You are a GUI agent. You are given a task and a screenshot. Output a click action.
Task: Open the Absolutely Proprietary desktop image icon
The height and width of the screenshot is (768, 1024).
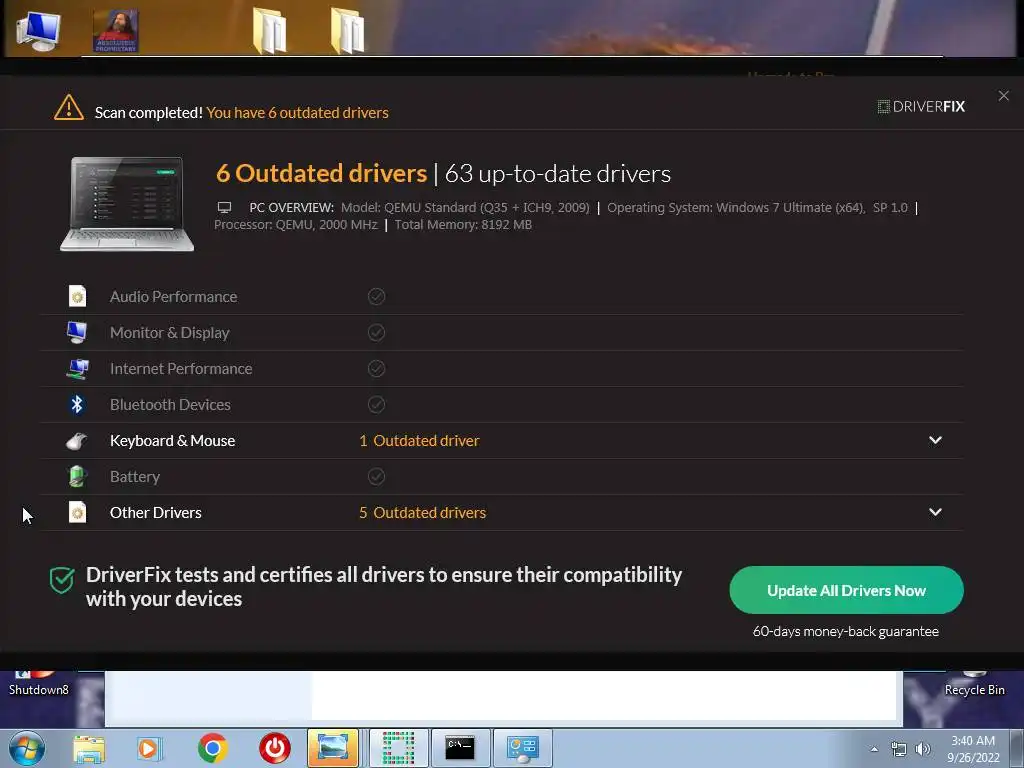click(x=116, y=31)
